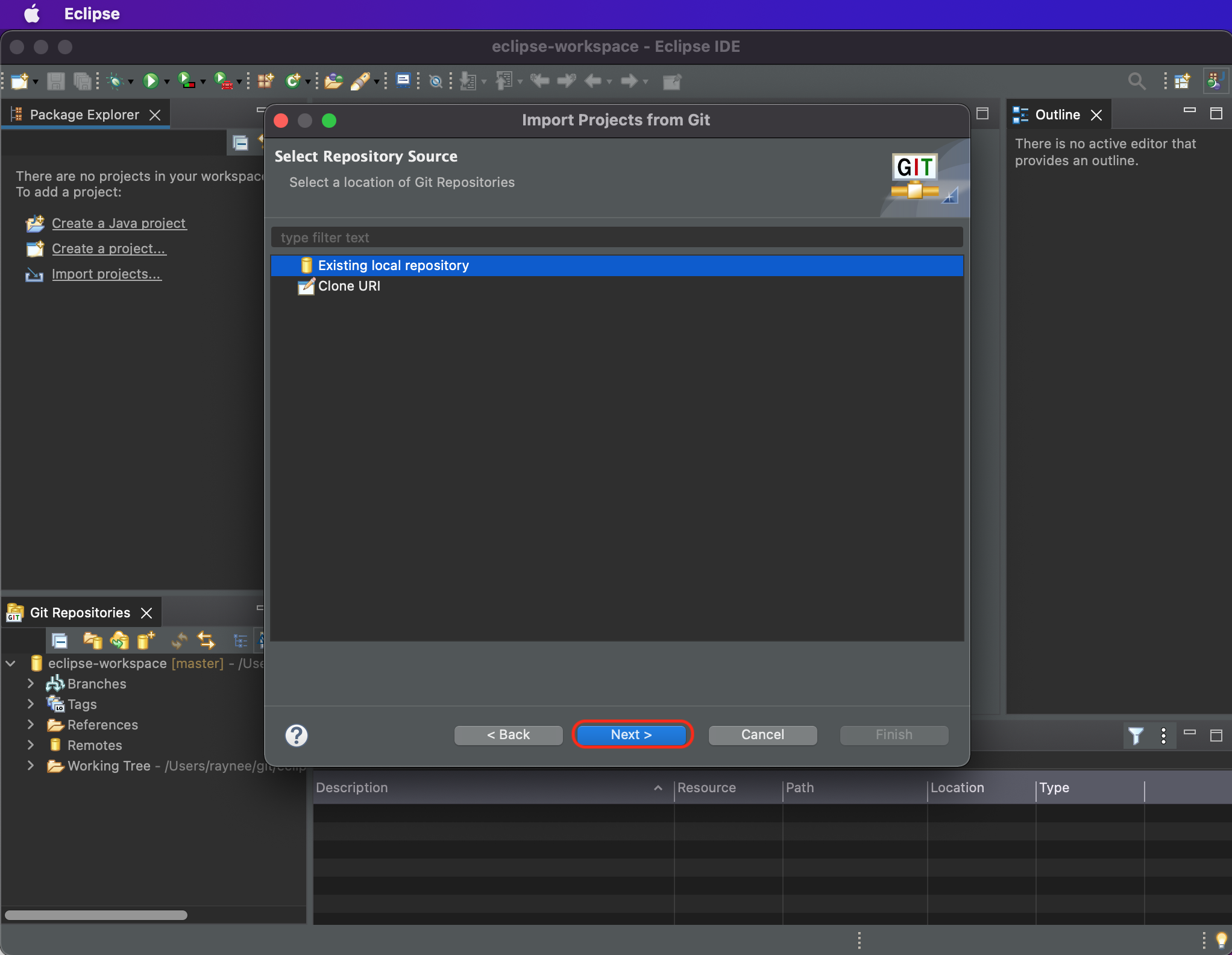Screen dimensions: 1232x955
Task: Click the Clone Git Repository icon
Action: 119,640
